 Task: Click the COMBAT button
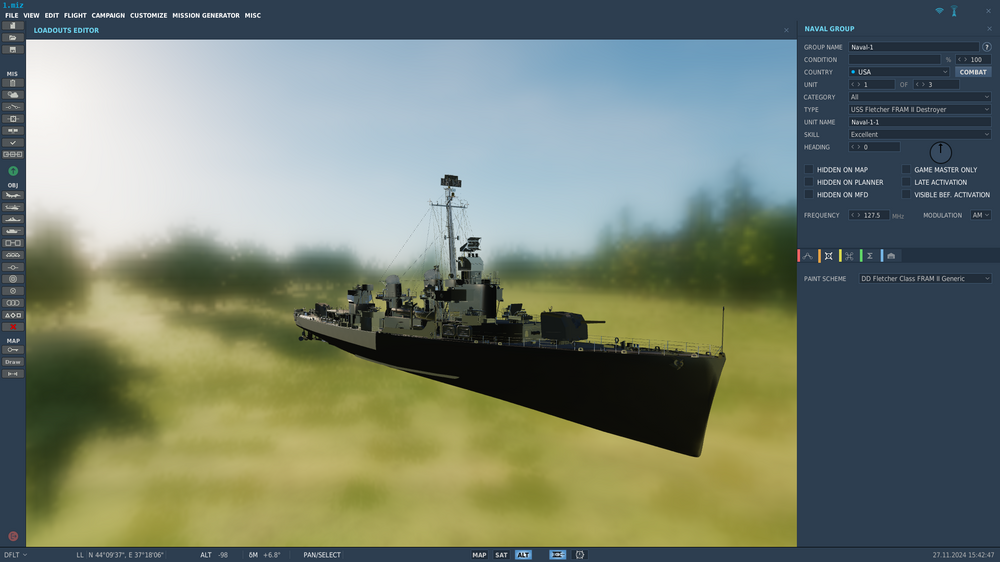pyautogui.click(x=973, y=72)
